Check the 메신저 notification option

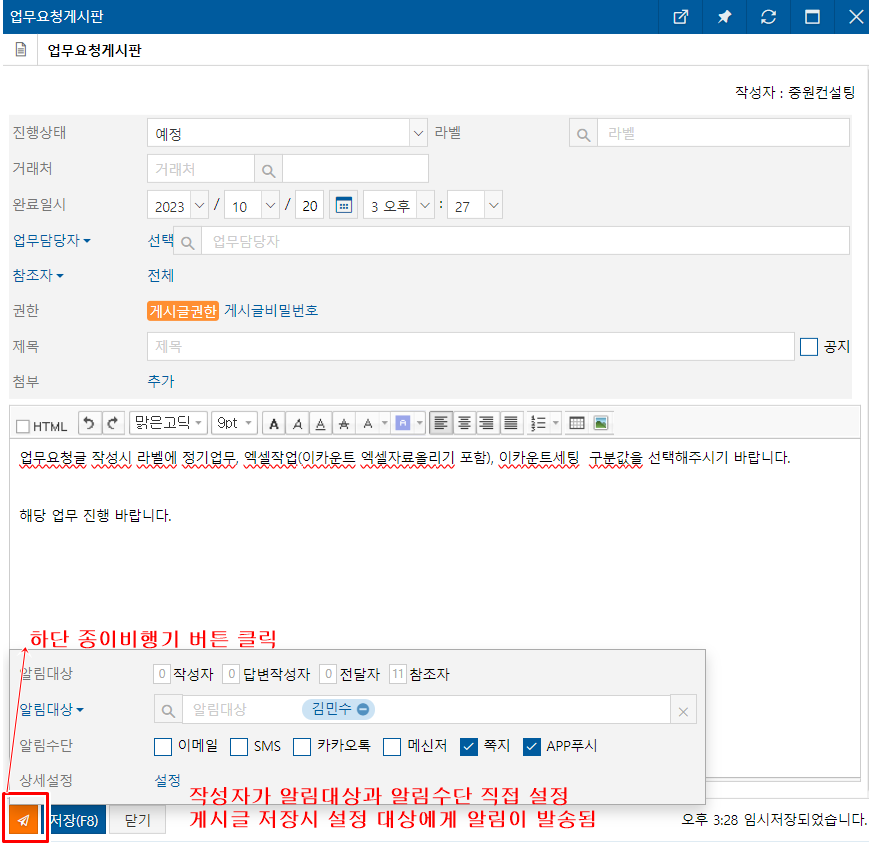click(x=392, y=746)
